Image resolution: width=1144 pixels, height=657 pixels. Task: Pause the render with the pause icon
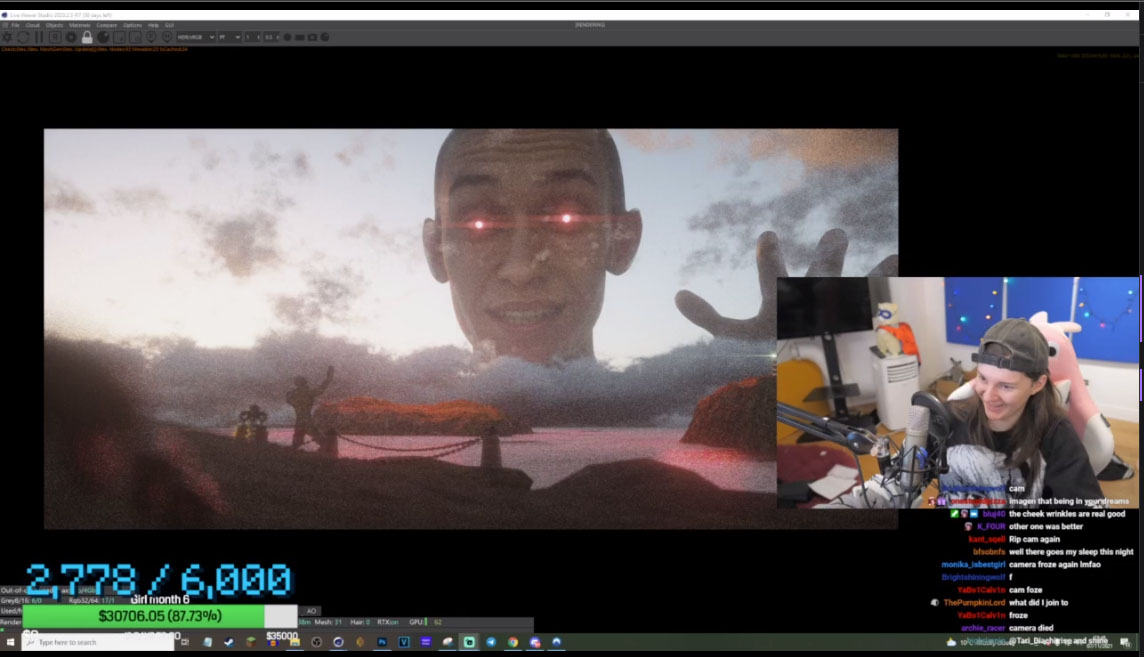click(x=39, y=37)
